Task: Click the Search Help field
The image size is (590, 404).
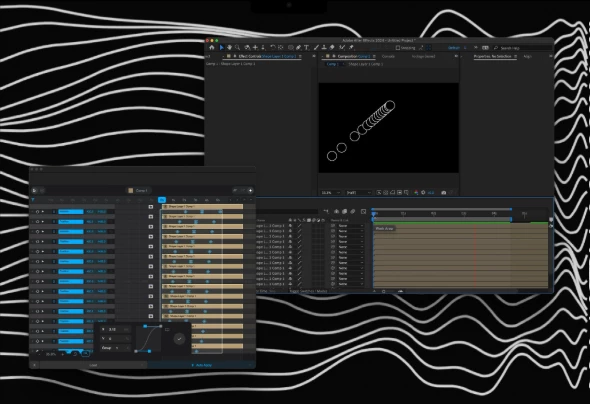Action: click(x=522, y=48)
